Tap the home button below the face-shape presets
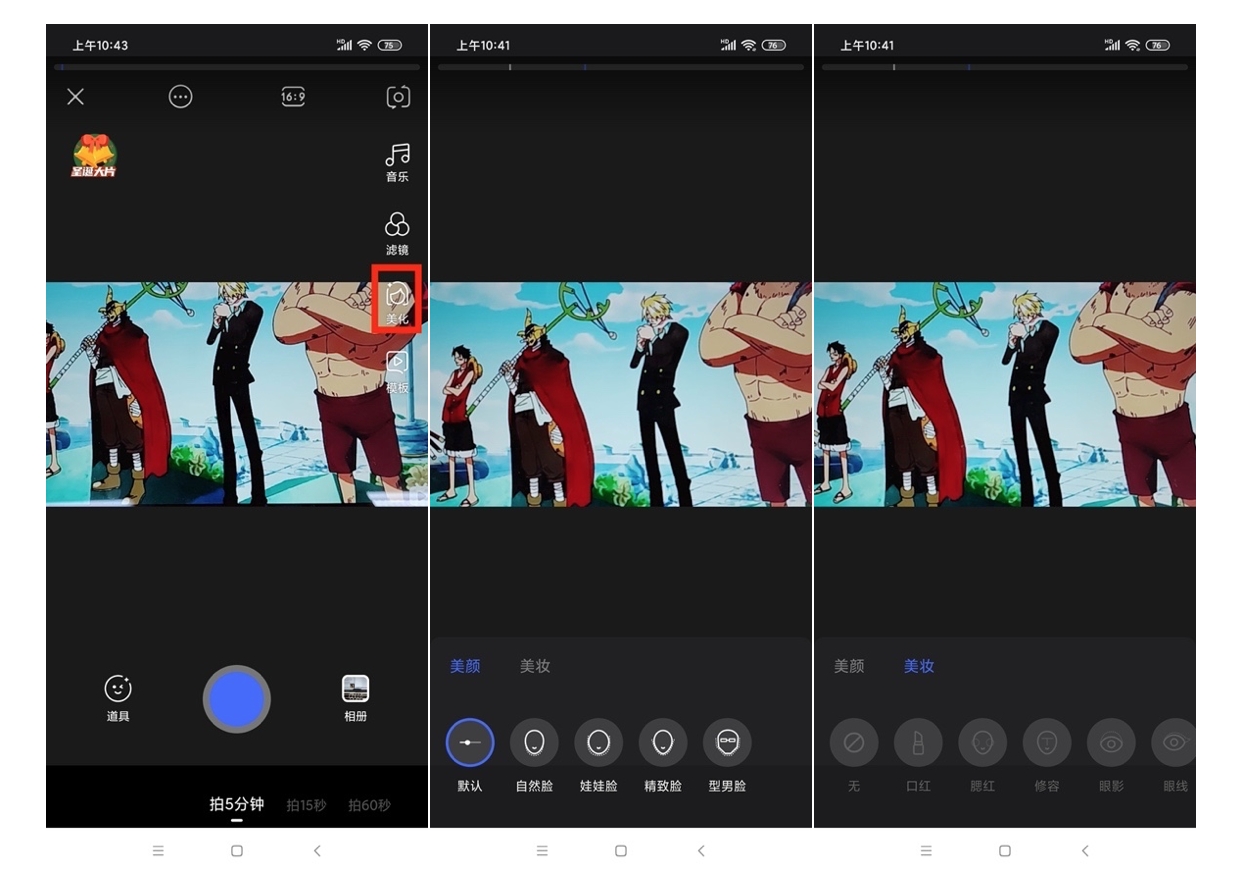 (x=621, y=851)
